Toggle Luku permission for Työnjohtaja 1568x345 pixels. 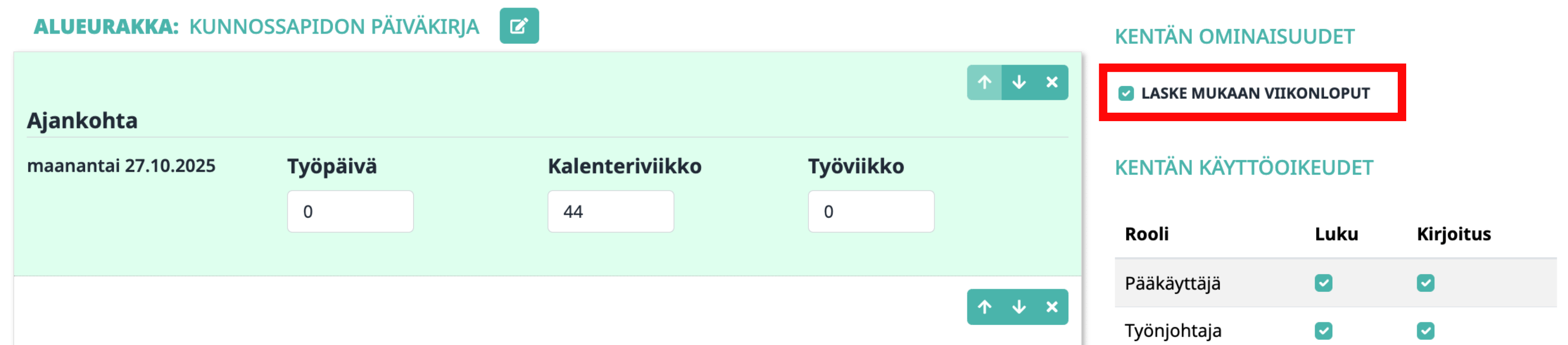point(1323,330)
